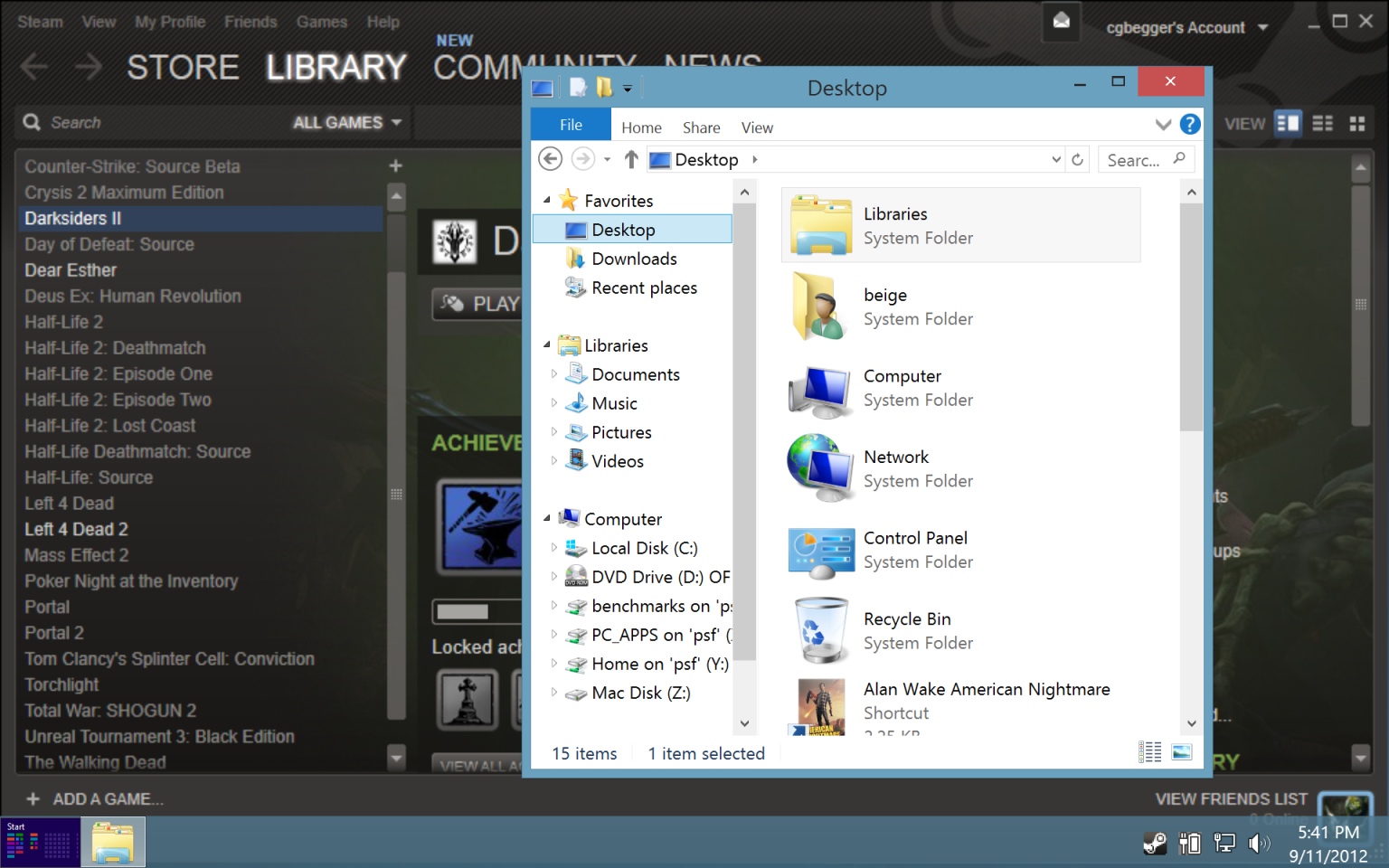Navigate up to the parent folder
The height and width of the screenshot is (868, 1389).
[630, 159]
